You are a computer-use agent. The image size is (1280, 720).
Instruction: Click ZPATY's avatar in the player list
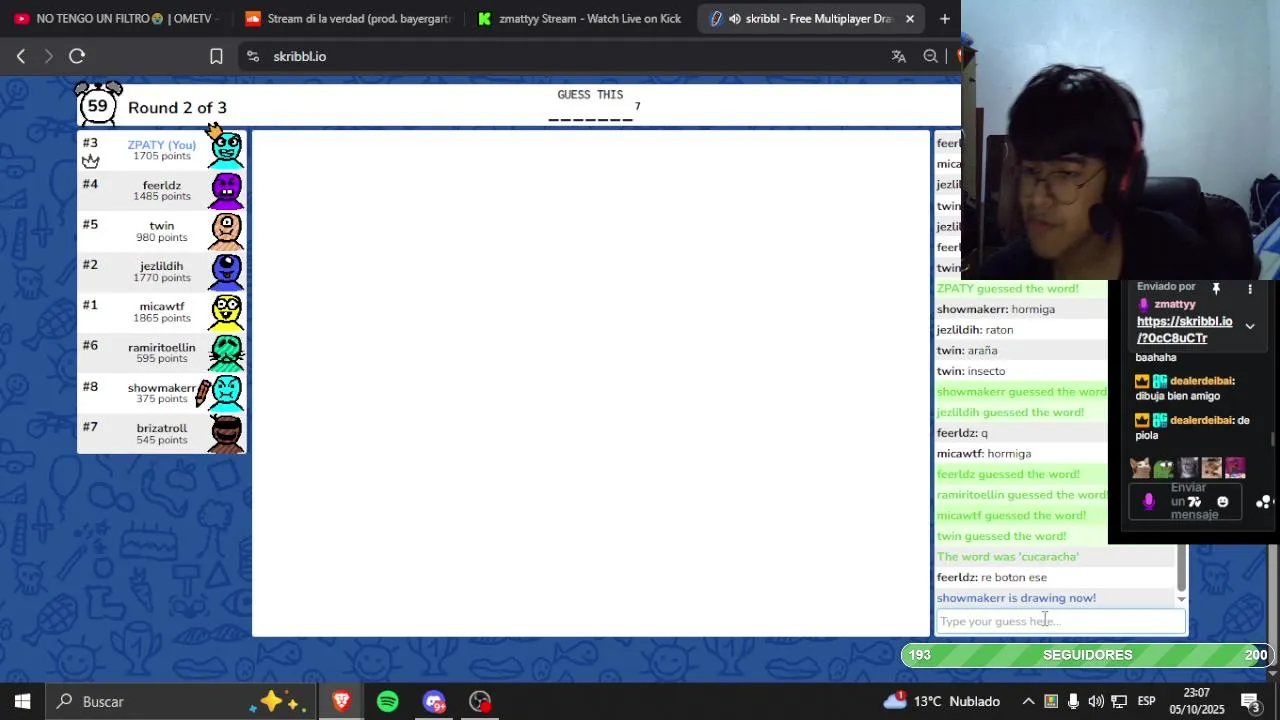click(x=227, y=149)
